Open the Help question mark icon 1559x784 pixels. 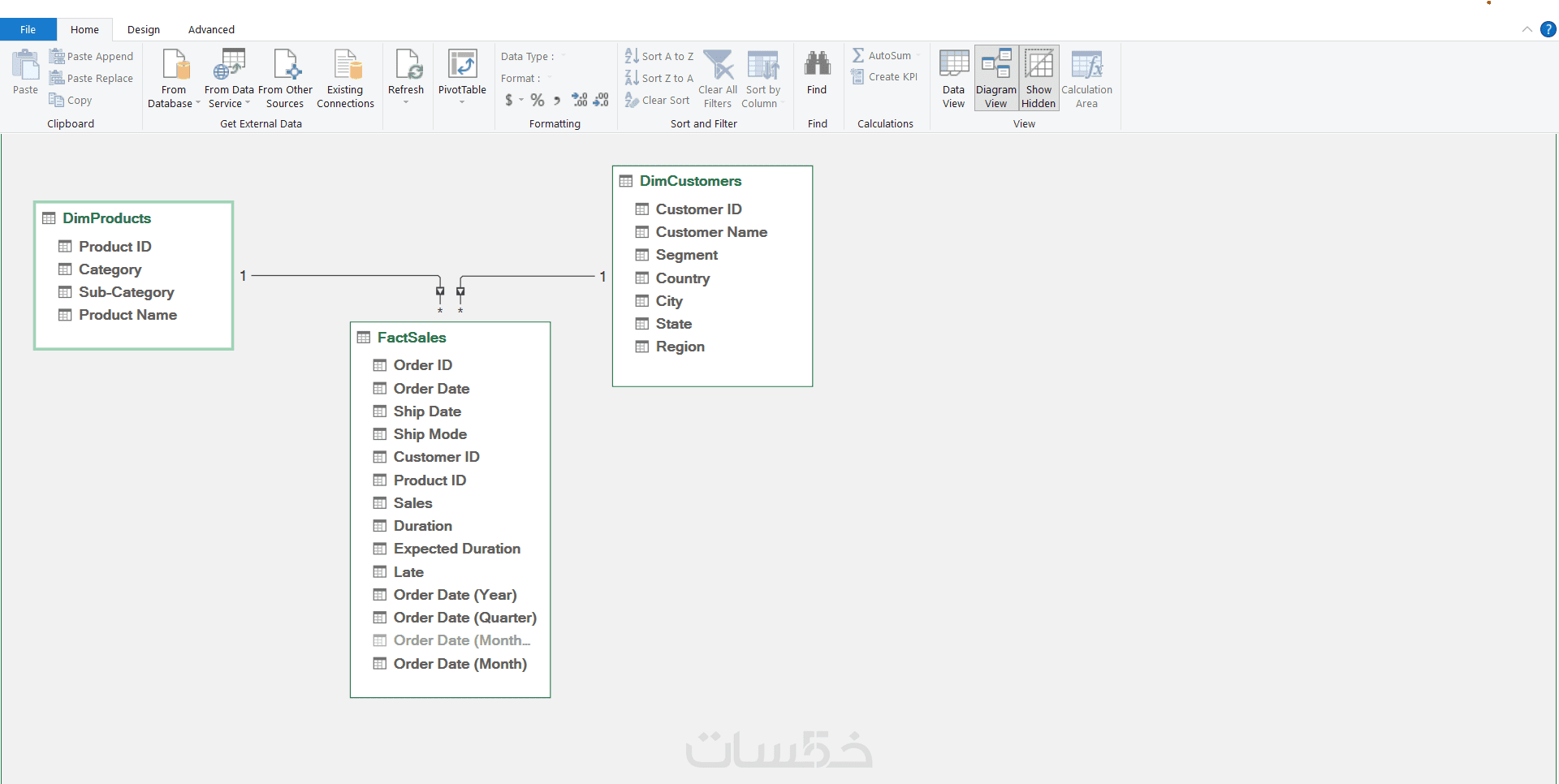point(1548,29)
